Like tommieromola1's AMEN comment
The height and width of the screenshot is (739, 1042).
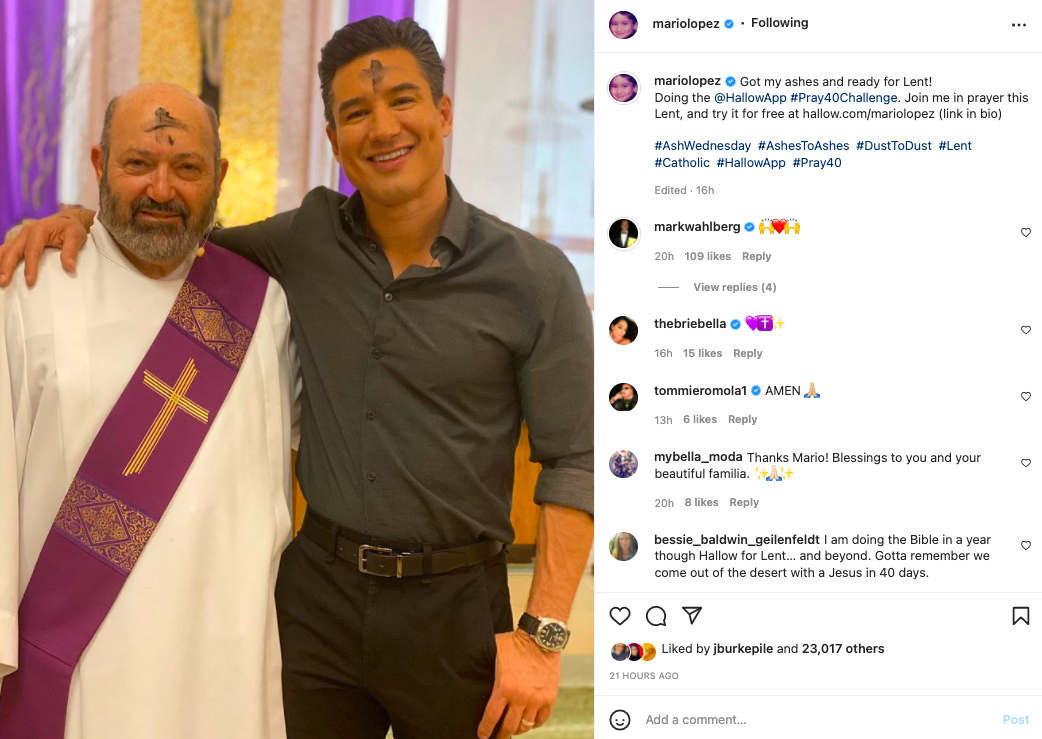[x=1025, y=397]
